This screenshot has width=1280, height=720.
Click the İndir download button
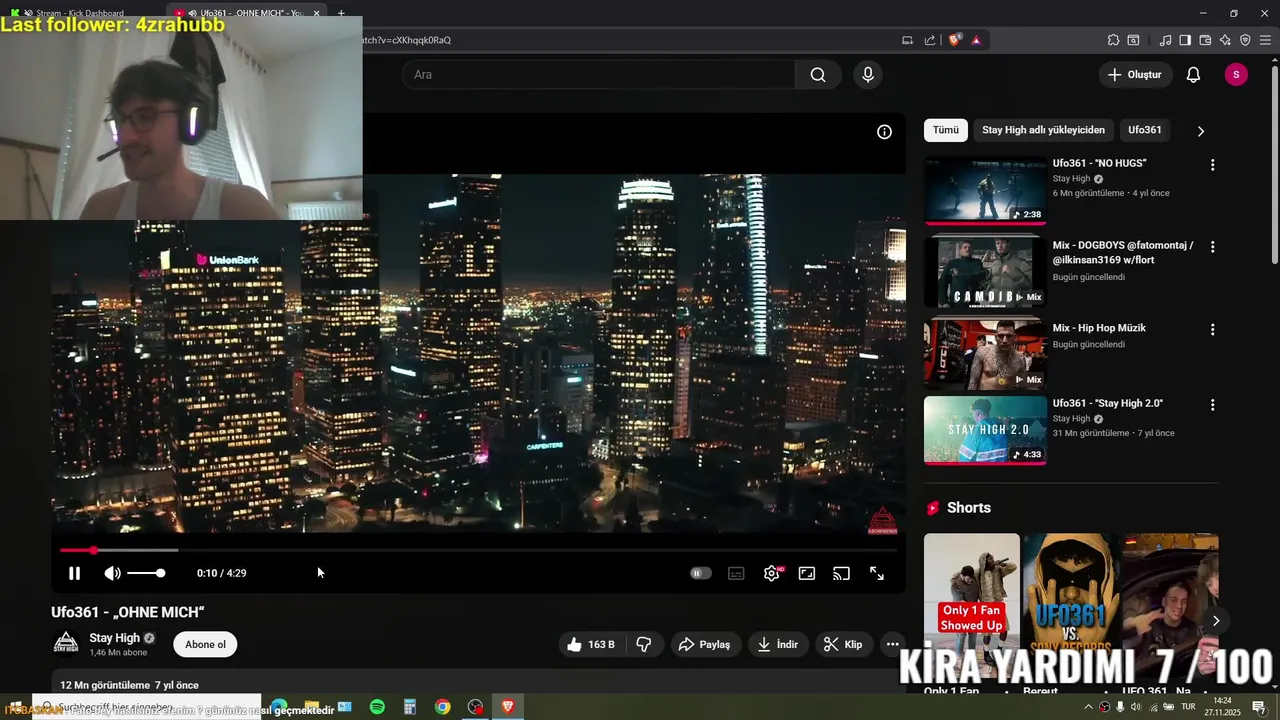778,645
